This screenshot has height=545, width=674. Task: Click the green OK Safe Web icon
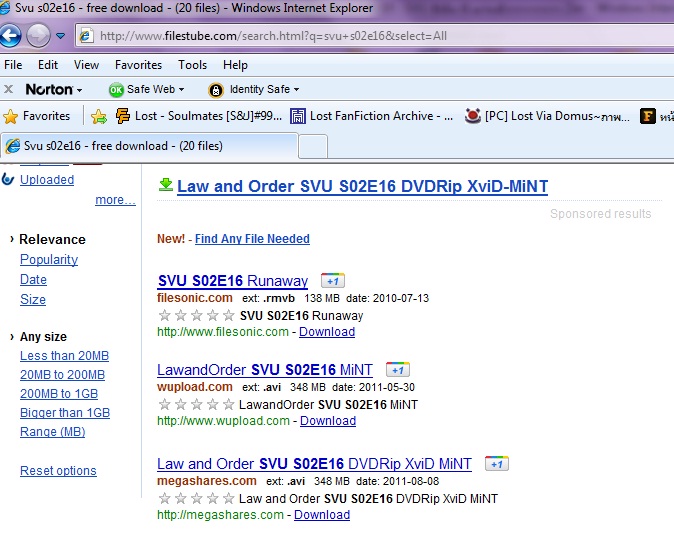116,90
